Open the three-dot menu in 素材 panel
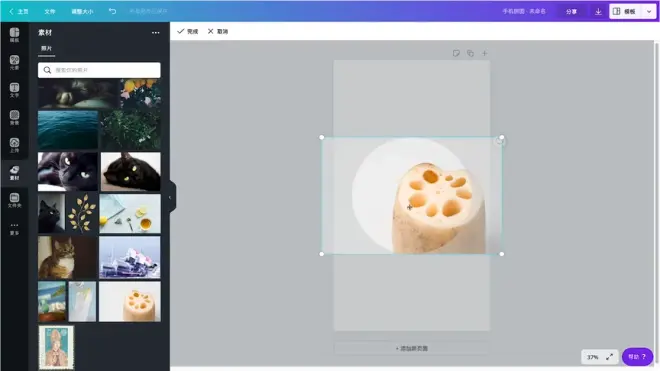The width and height of the screenshot is (660, 371). [x=156, y=33]
